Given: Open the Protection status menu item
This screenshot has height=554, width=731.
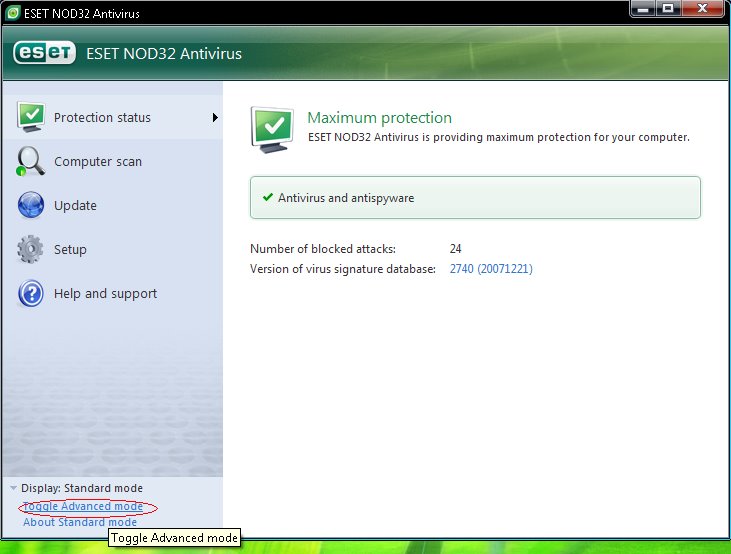Looking at the screenshot, I should 113,117.
